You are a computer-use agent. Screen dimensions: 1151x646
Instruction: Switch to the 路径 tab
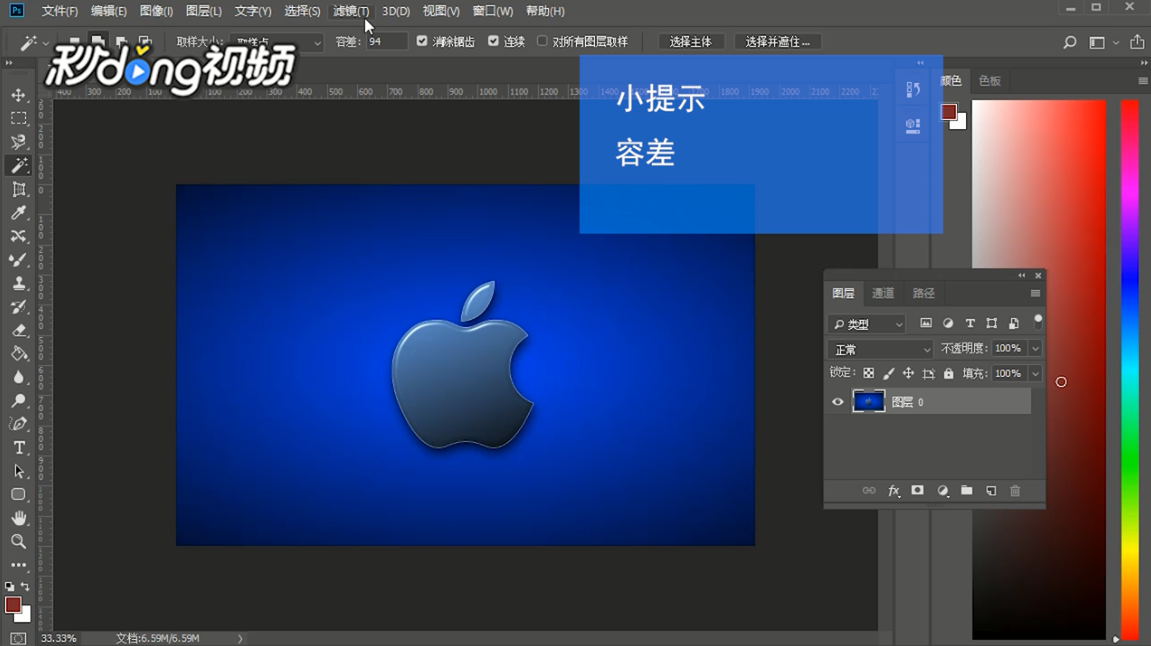tap(923, 293)
